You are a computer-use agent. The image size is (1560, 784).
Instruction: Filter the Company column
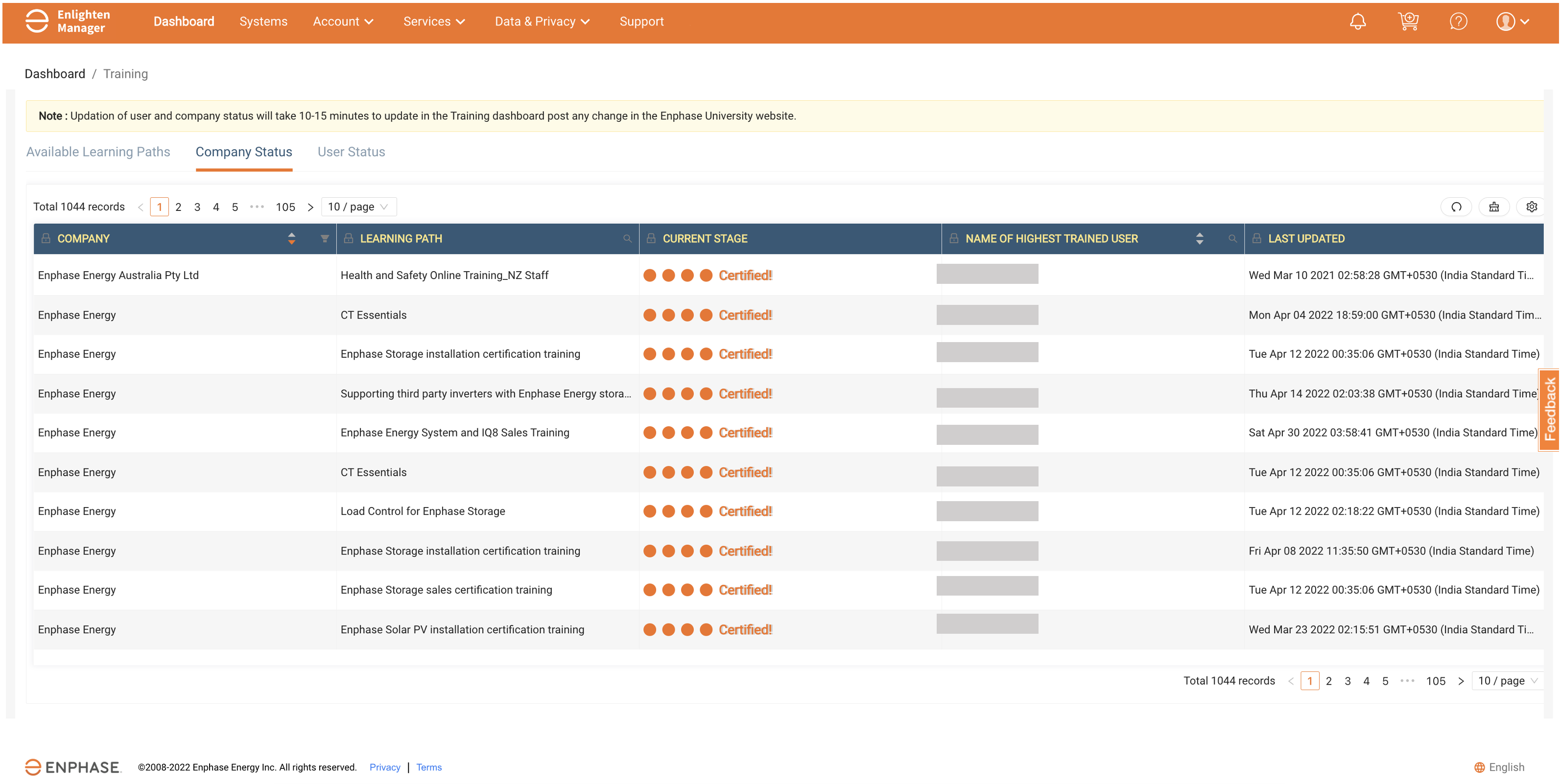325,238
